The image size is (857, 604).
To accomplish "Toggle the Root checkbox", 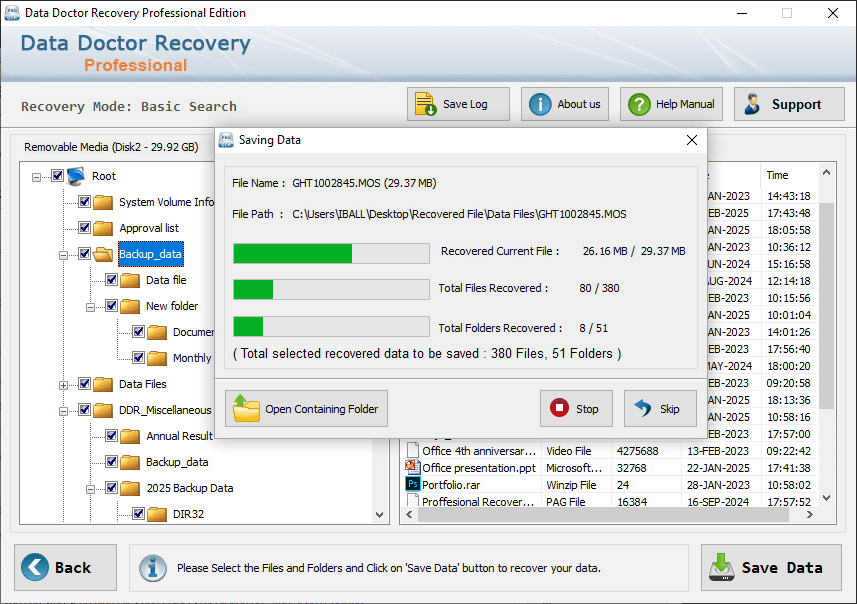I will coord(57,175).
